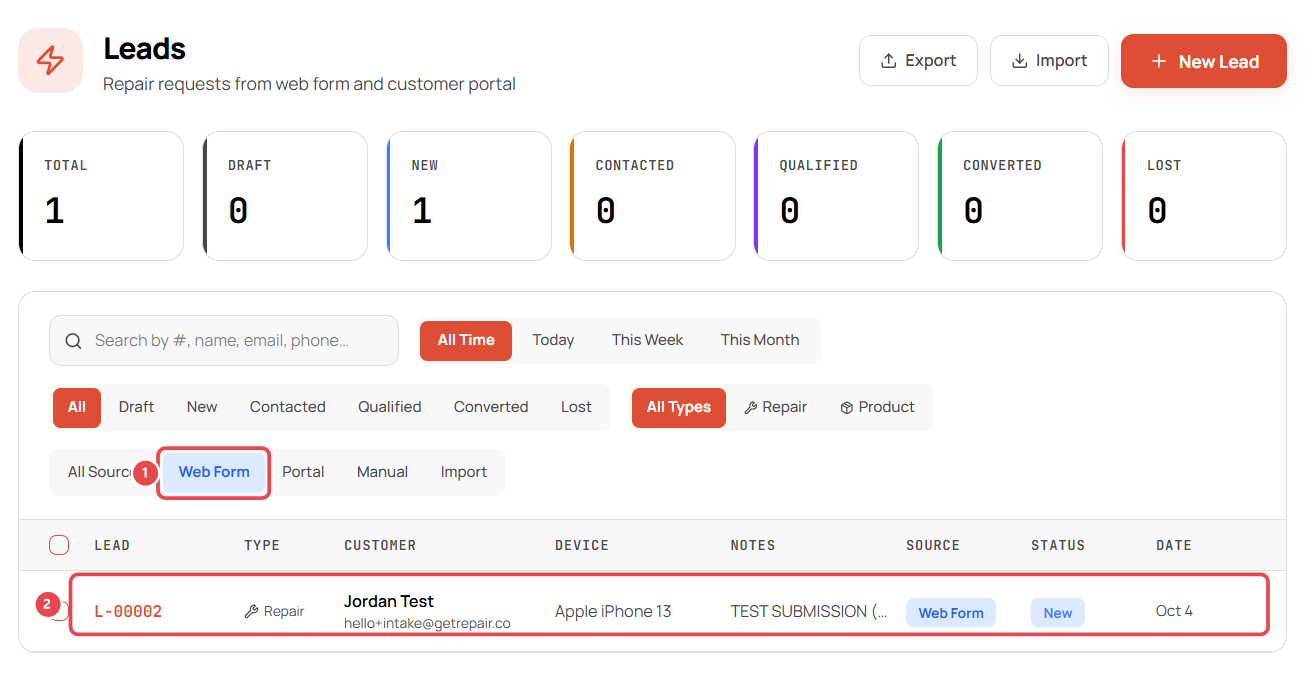Click email hello+intake@getrepair.co
Image resolution: width=1312 pixels, height=688 pixels.
tap(427, 623)
